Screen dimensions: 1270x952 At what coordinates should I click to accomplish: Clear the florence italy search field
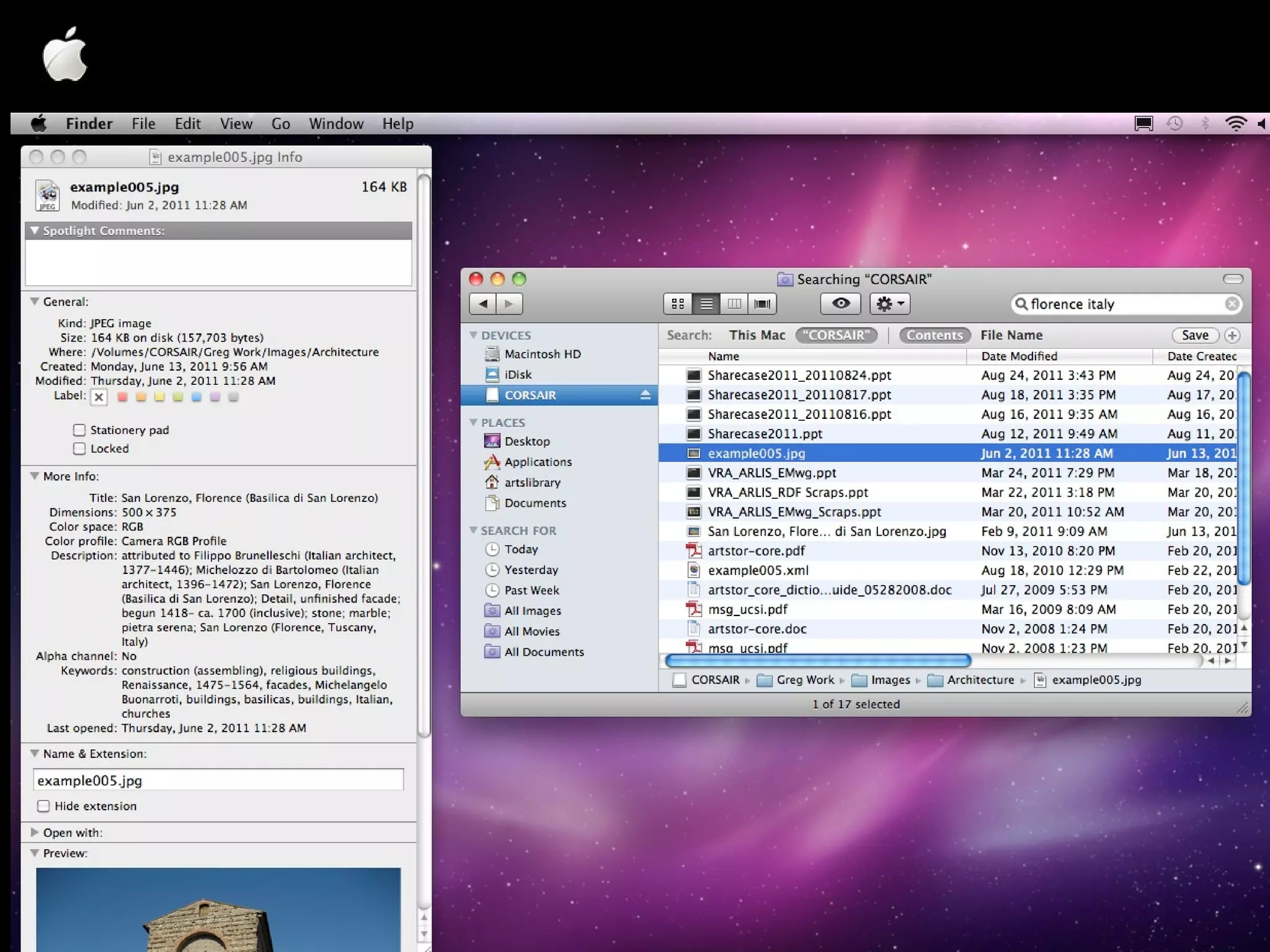point(1232,304)
